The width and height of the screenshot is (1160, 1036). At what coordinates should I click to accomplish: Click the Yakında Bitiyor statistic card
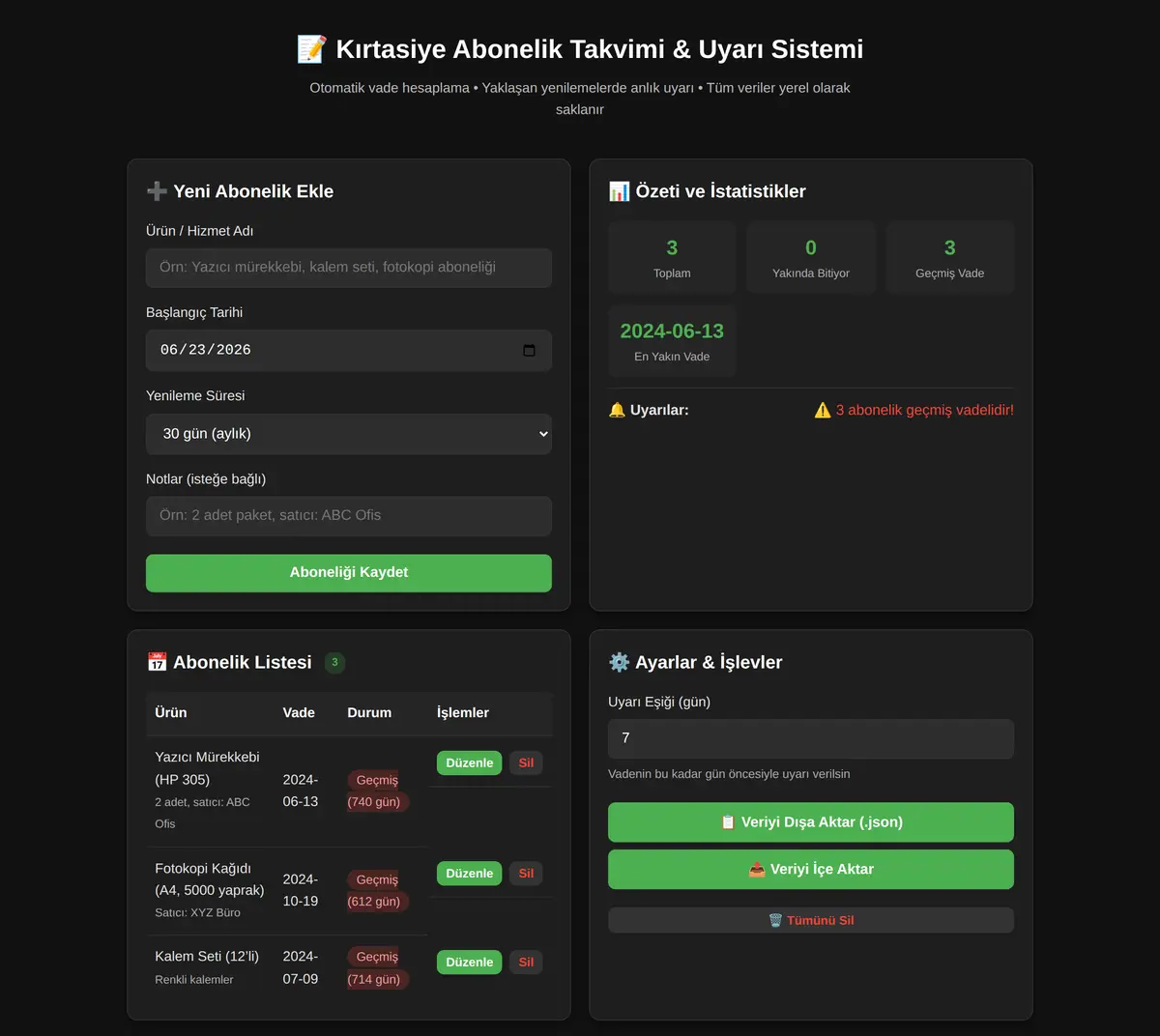point(811,257)
